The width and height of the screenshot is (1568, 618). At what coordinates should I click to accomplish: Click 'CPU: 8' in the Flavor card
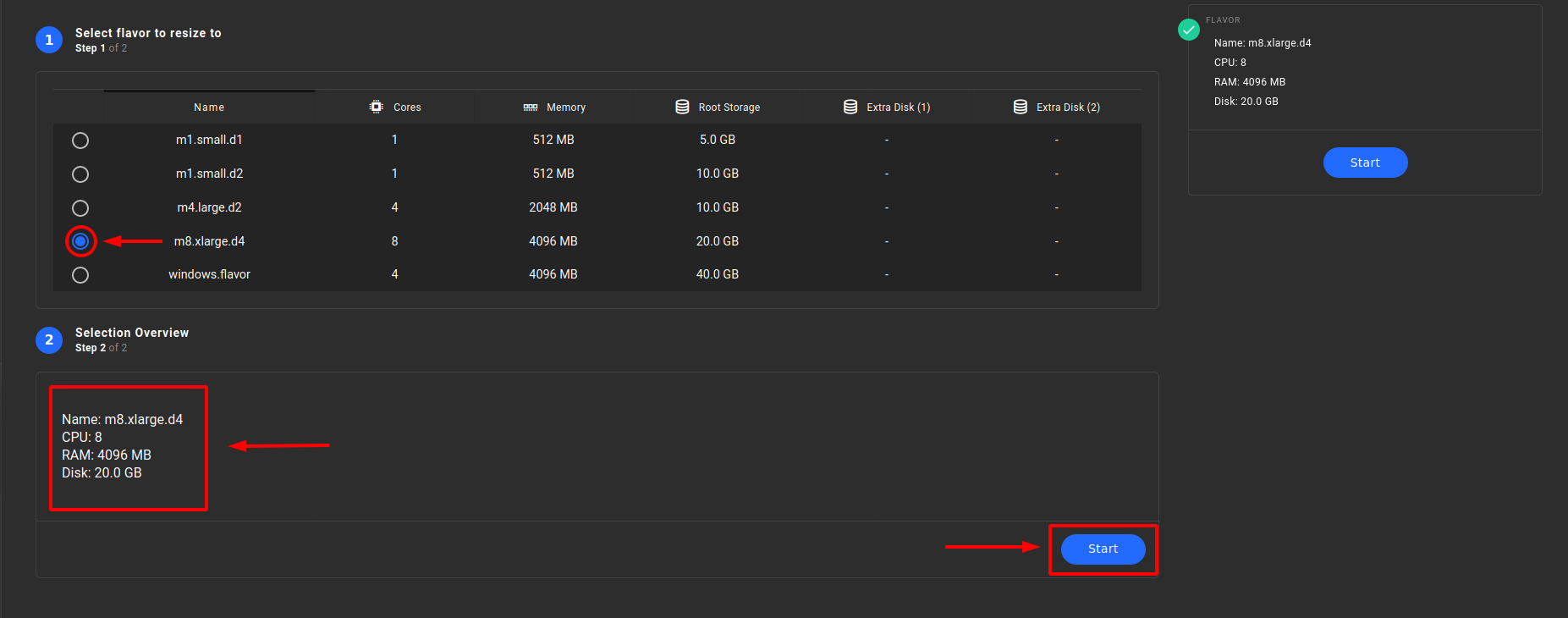click(1230, 63)
